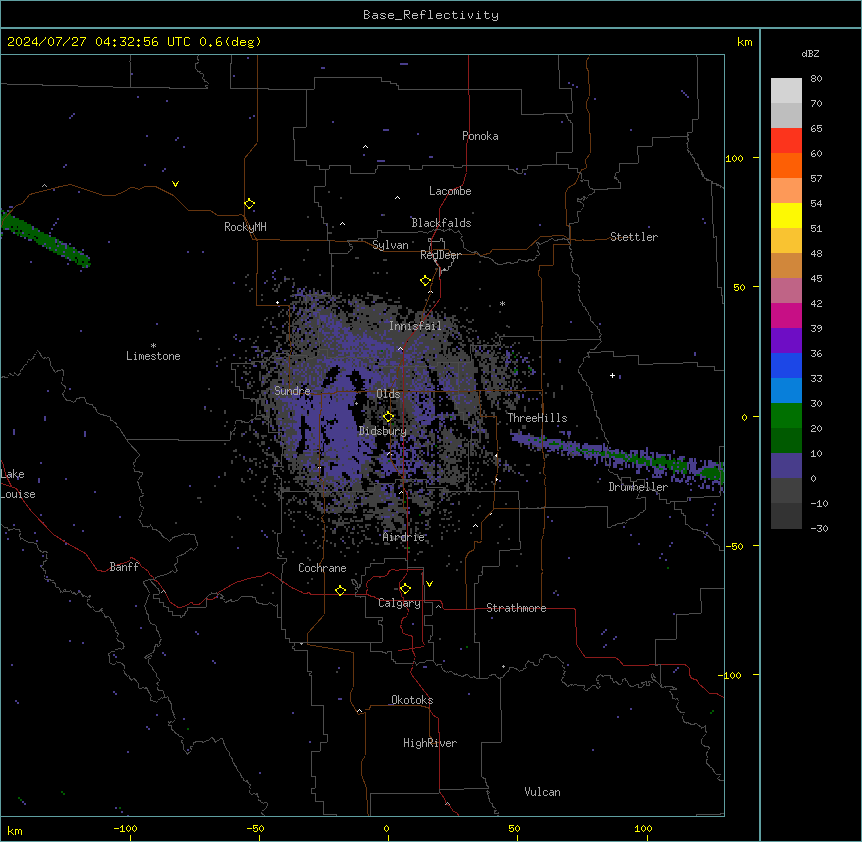The image size is (862, 842).
Task: Click the Didsbury city label
Action: (383, 431)
